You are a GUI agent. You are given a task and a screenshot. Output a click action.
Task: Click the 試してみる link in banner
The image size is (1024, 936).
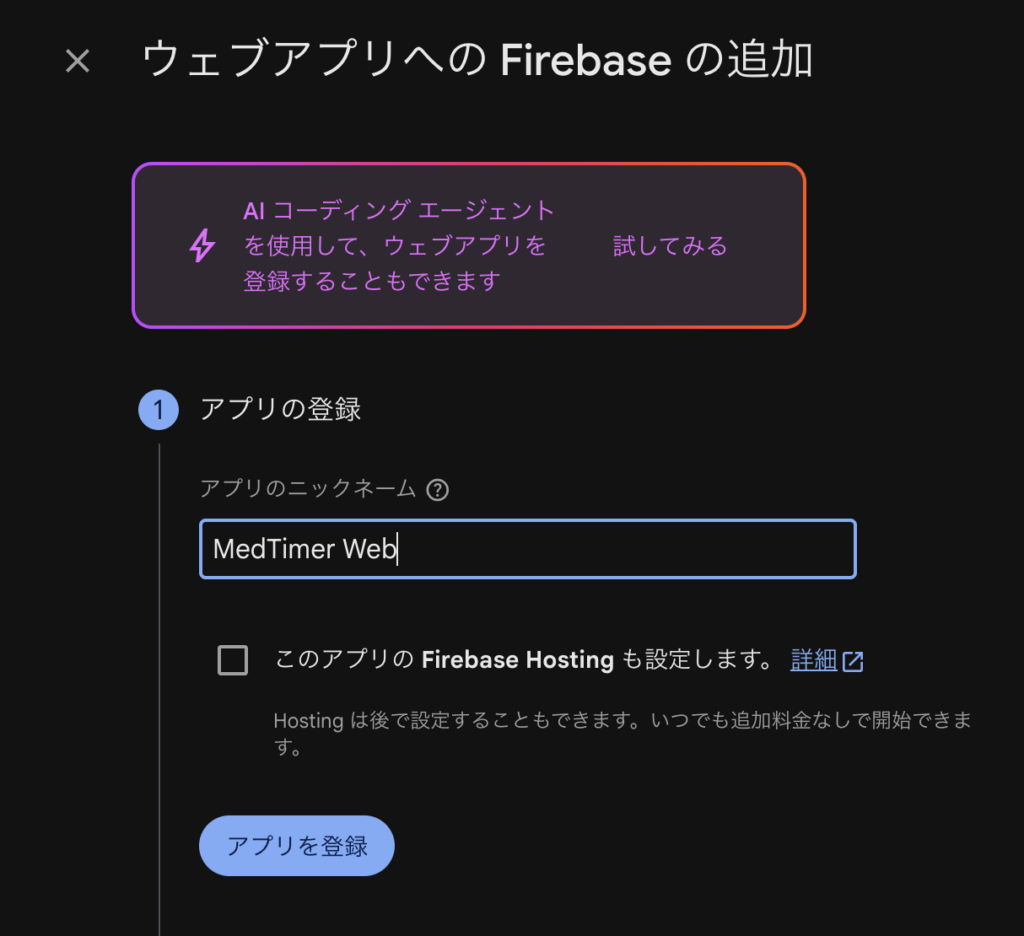pyautogui.click(x=670, y=246)
